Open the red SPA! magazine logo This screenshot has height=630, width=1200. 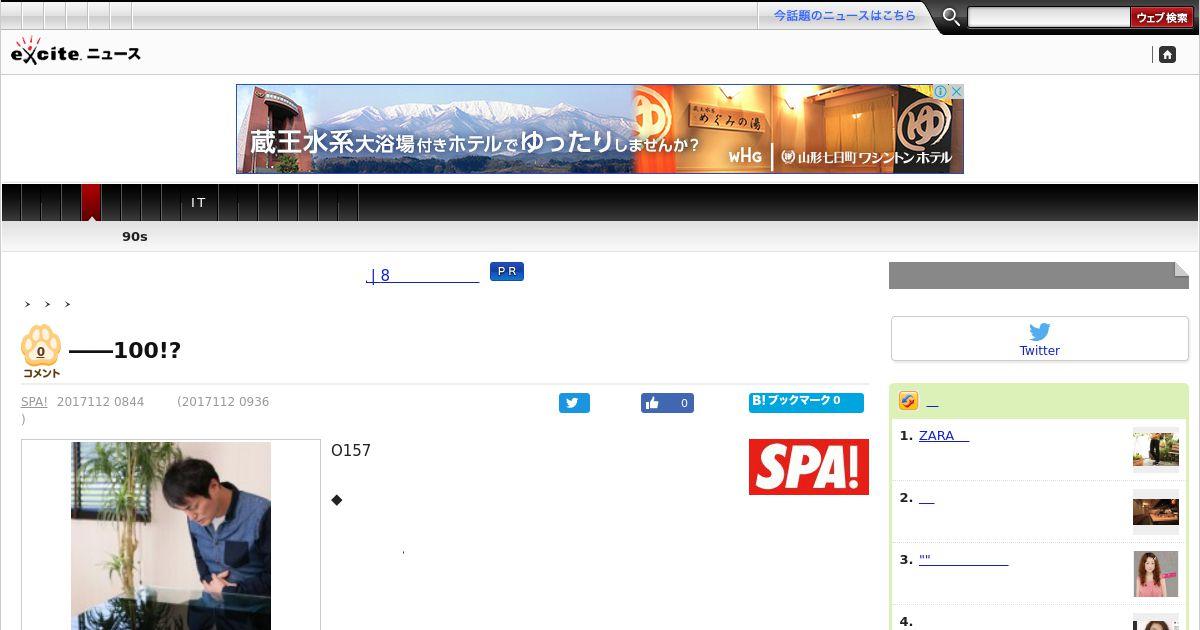tap(809, 467)
